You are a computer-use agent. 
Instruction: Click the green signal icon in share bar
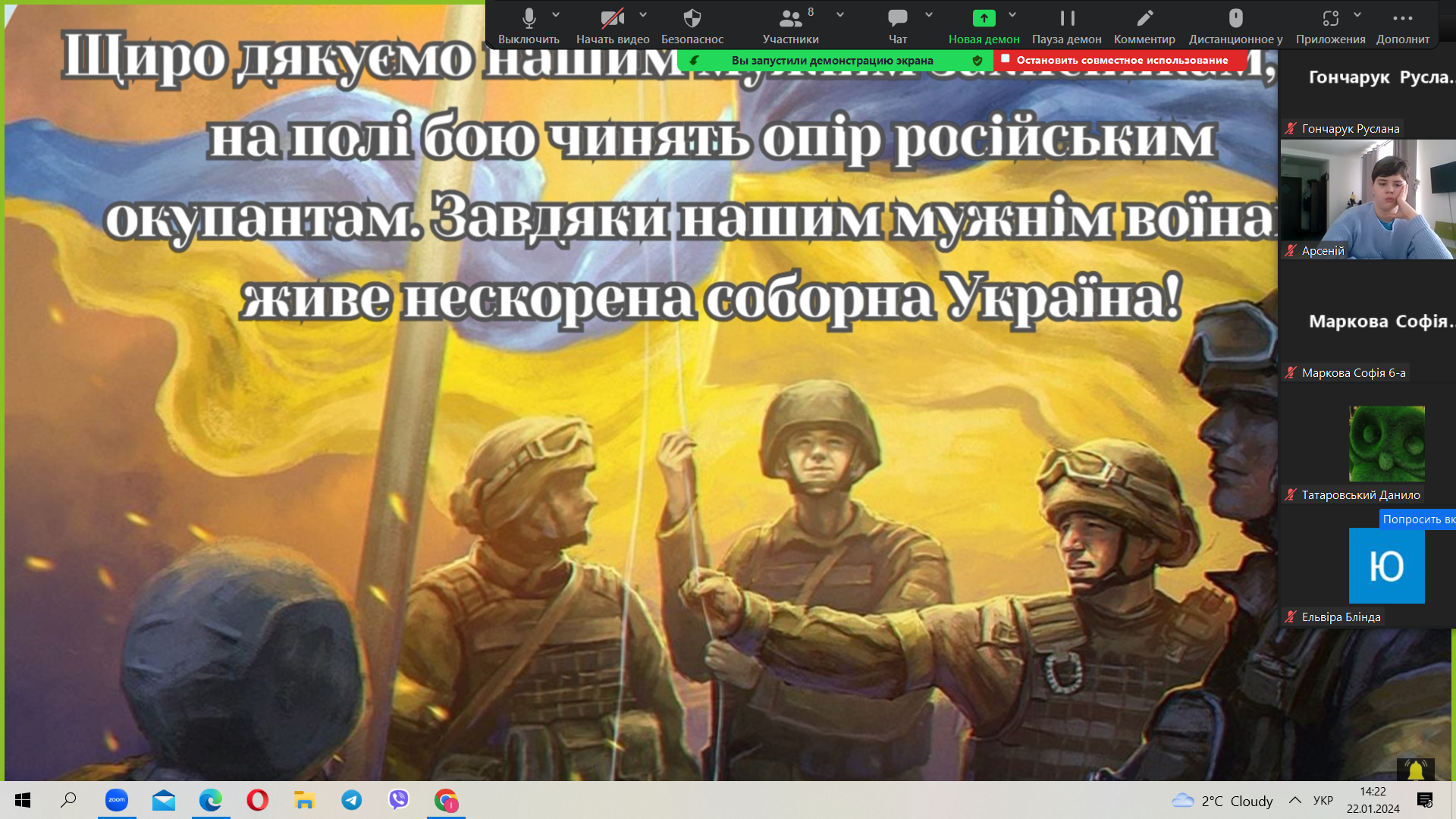click(694, 61)
